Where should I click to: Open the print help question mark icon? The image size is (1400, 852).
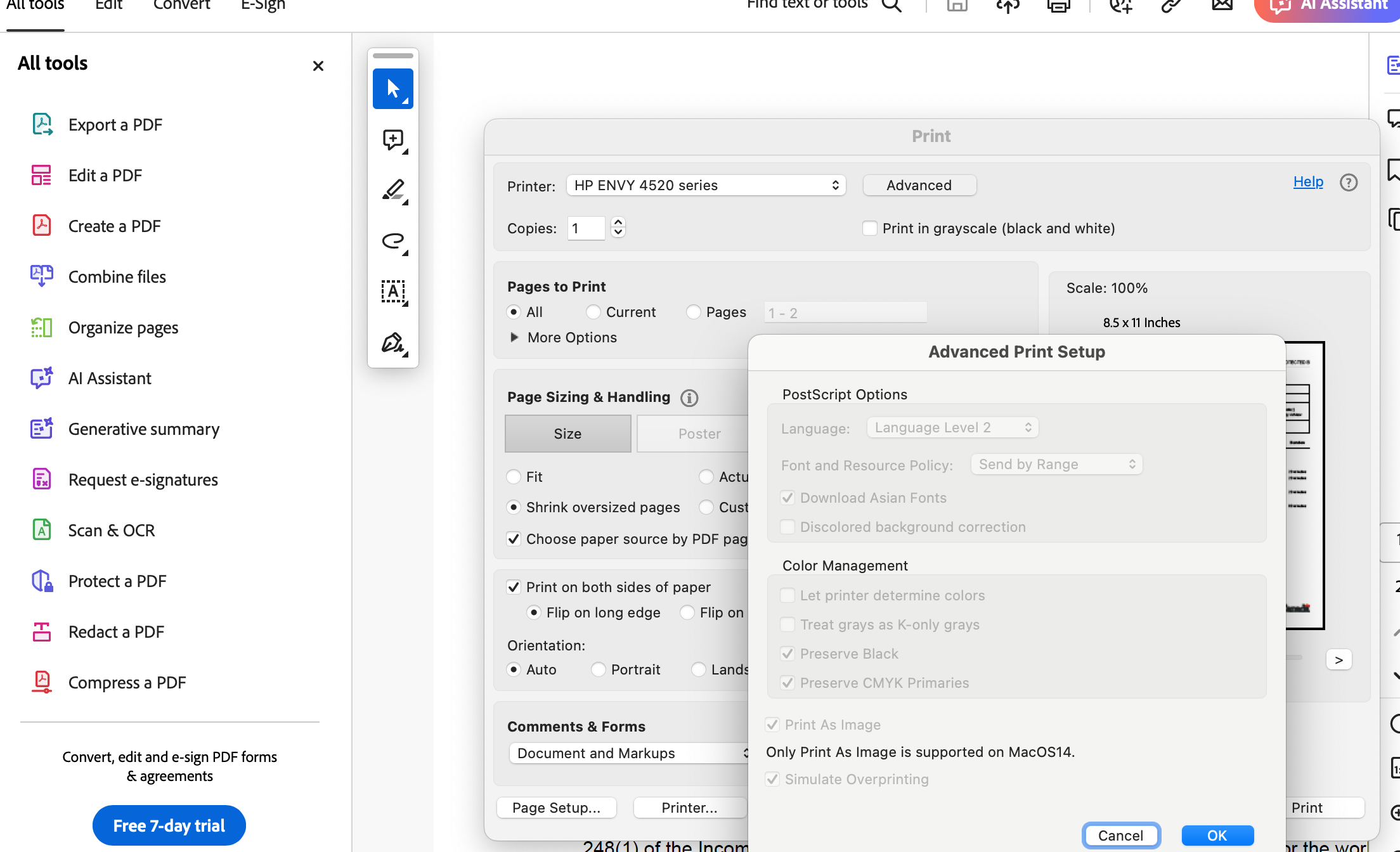1348,183
